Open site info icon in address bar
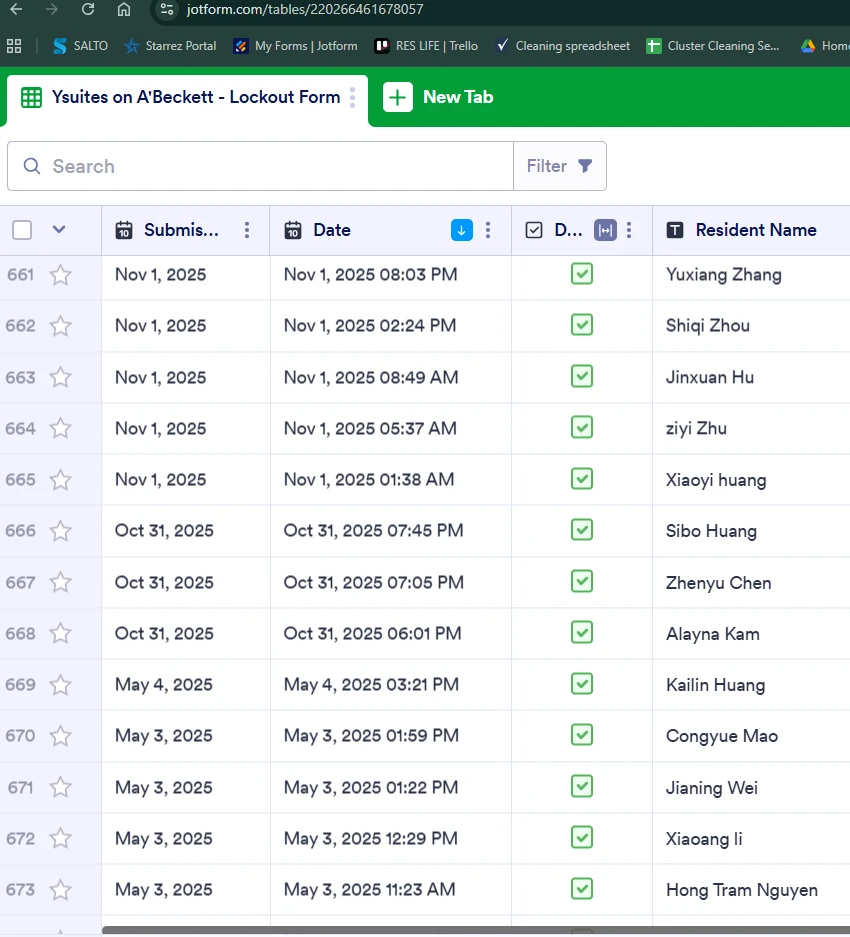 coord(167,10)
